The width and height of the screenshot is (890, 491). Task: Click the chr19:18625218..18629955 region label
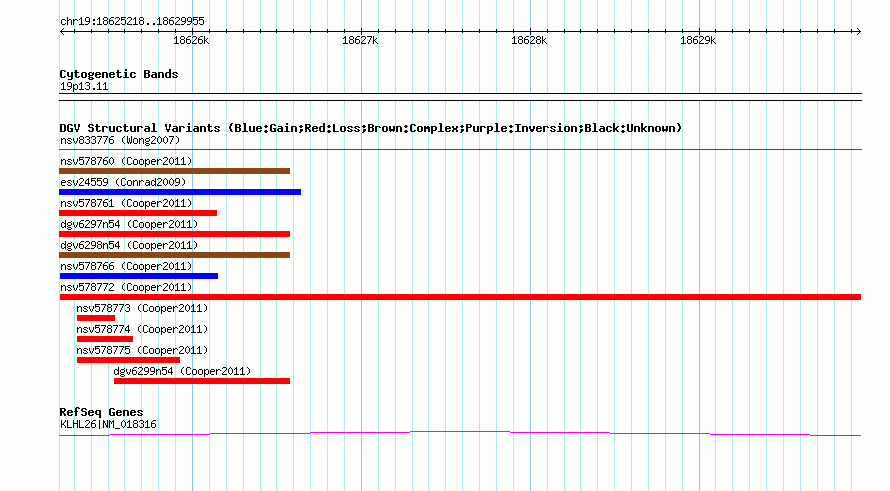pos(132,22)
